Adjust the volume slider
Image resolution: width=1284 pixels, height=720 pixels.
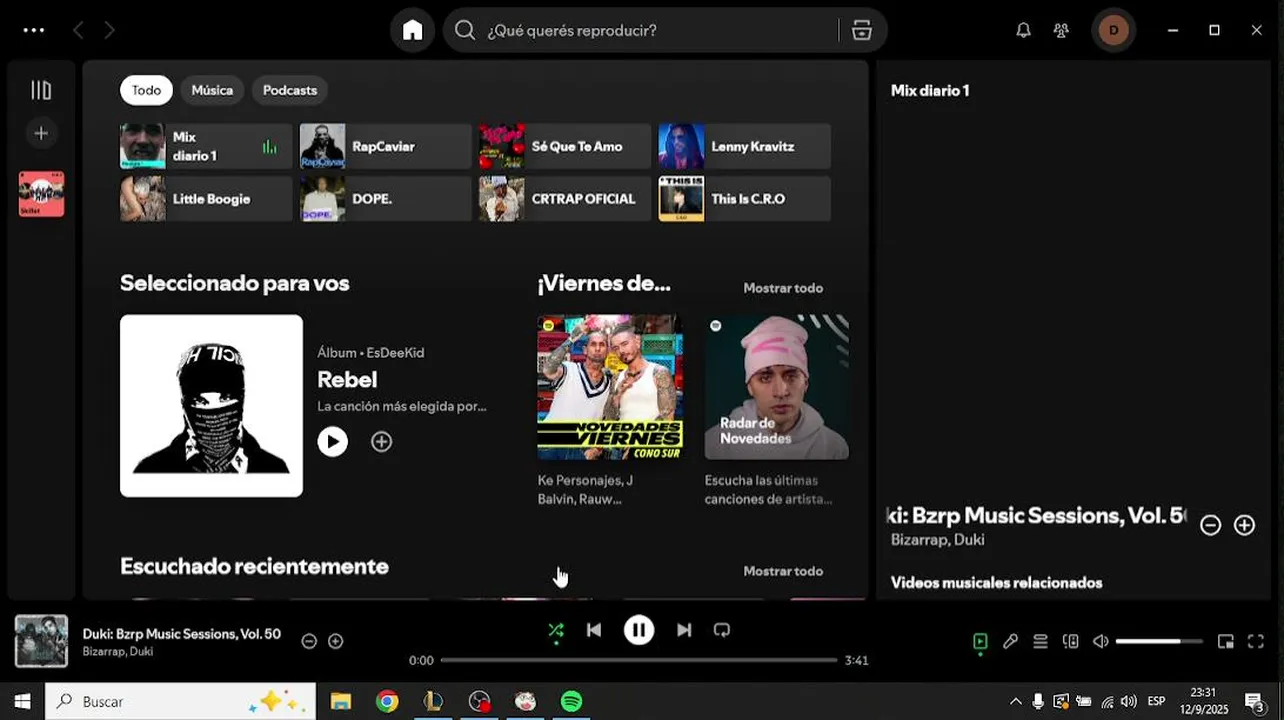[1159, 641]
